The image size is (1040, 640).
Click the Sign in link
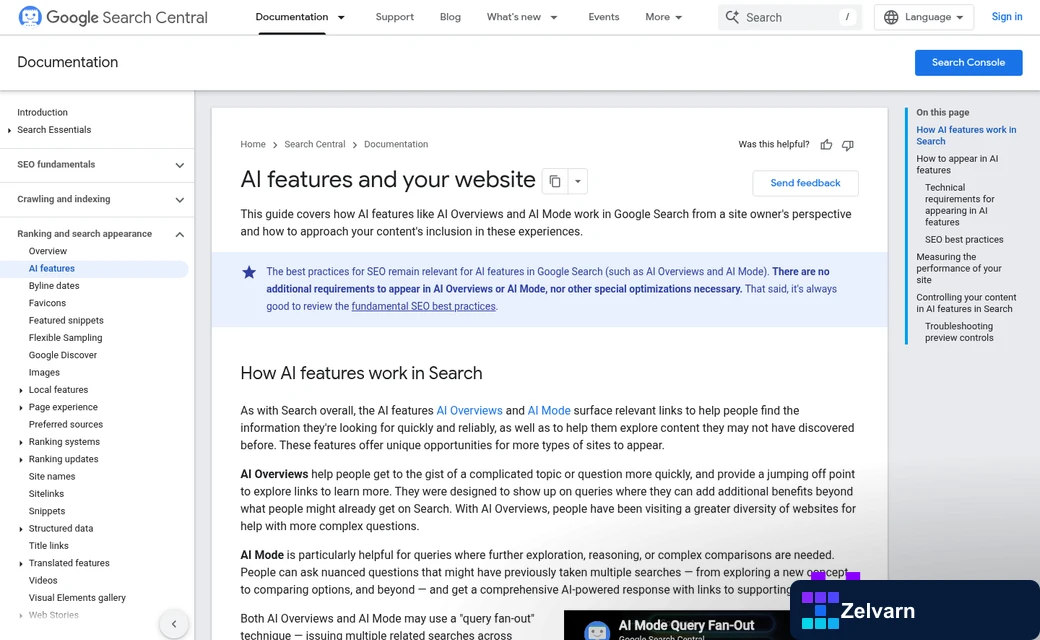(x=1007, y=17)
